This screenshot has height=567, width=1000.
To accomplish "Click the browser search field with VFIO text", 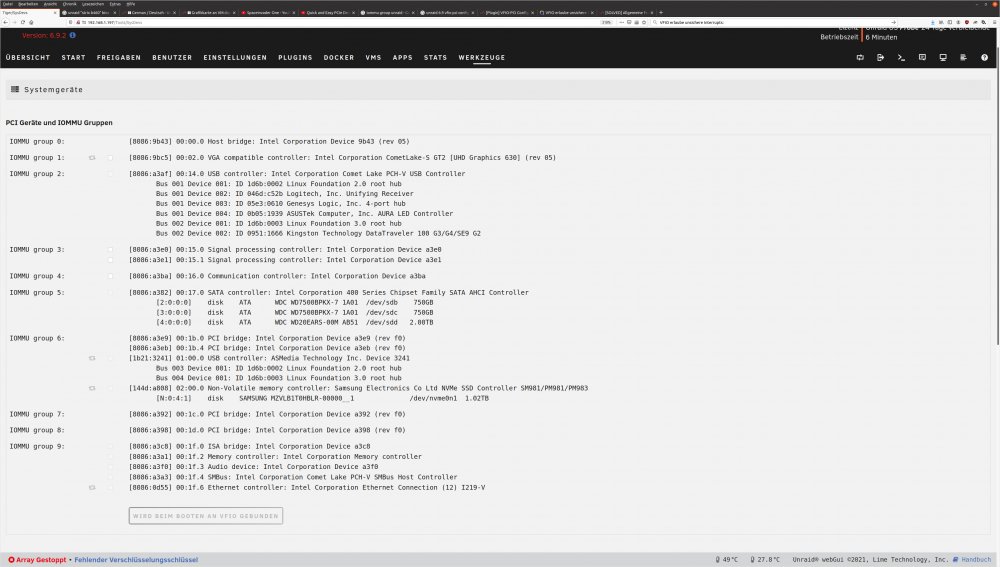I will click(775, 22).
